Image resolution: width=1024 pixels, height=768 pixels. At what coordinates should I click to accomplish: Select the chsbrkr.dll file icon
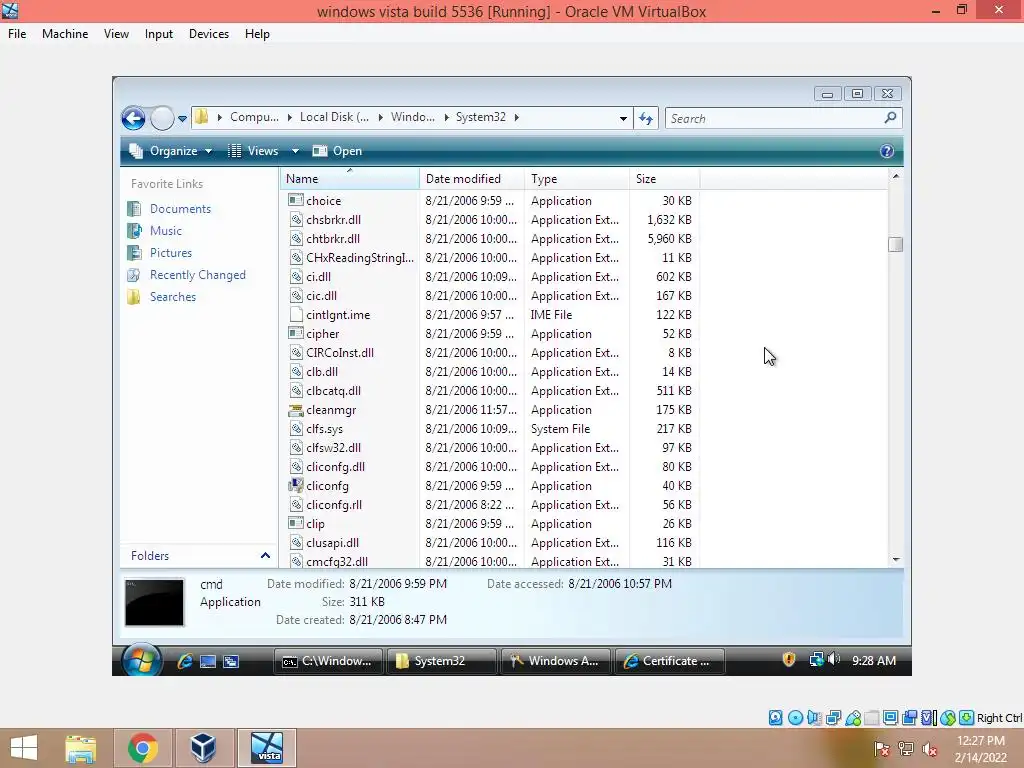(296, 219)
